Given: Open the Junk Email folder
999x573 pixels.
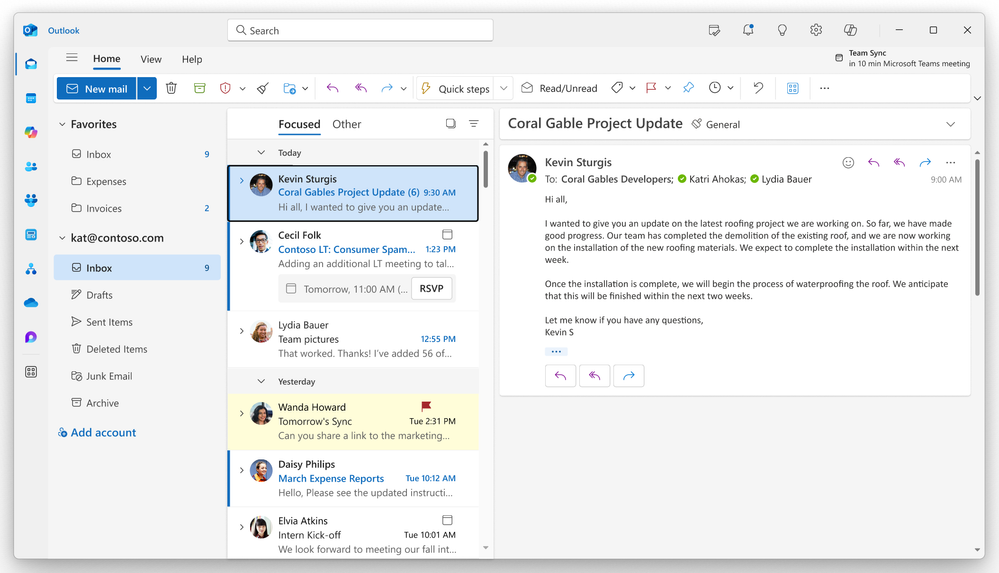Looking at the screenshot, I should [137, 376].
